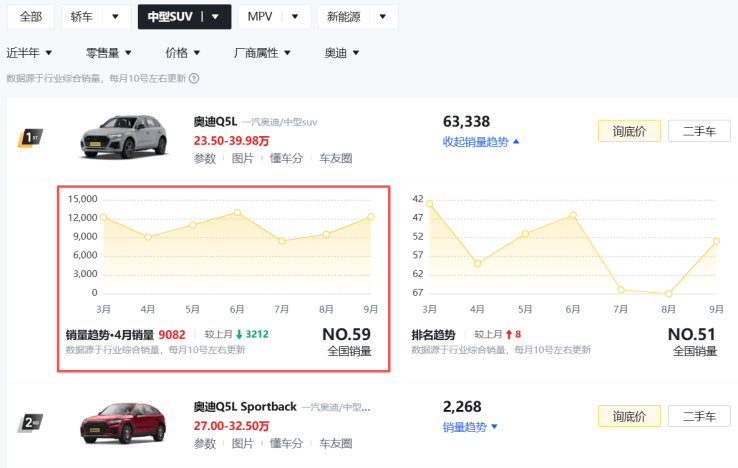Click the 9082 April sales figure
The width and height of the screenshot is (738, 468).
(x=172, y=335)
